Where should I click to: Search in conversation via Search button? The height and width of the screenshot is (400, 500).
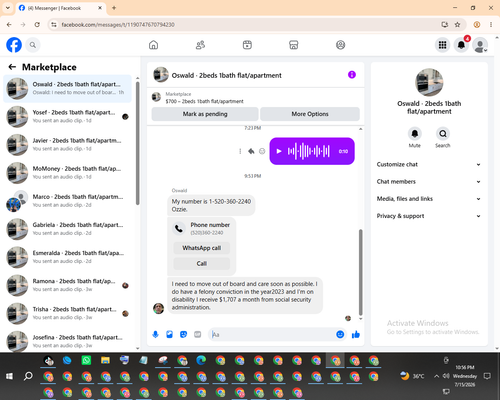(443, 134)
